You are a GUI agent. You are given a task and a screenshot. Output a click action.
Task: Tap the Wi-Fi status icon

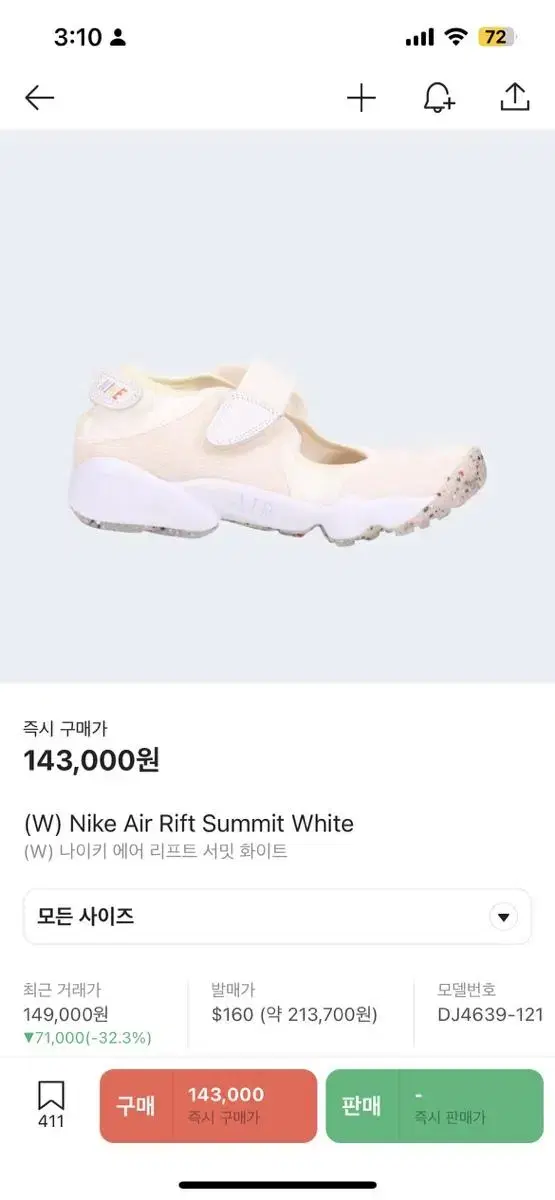pos(457,37)
